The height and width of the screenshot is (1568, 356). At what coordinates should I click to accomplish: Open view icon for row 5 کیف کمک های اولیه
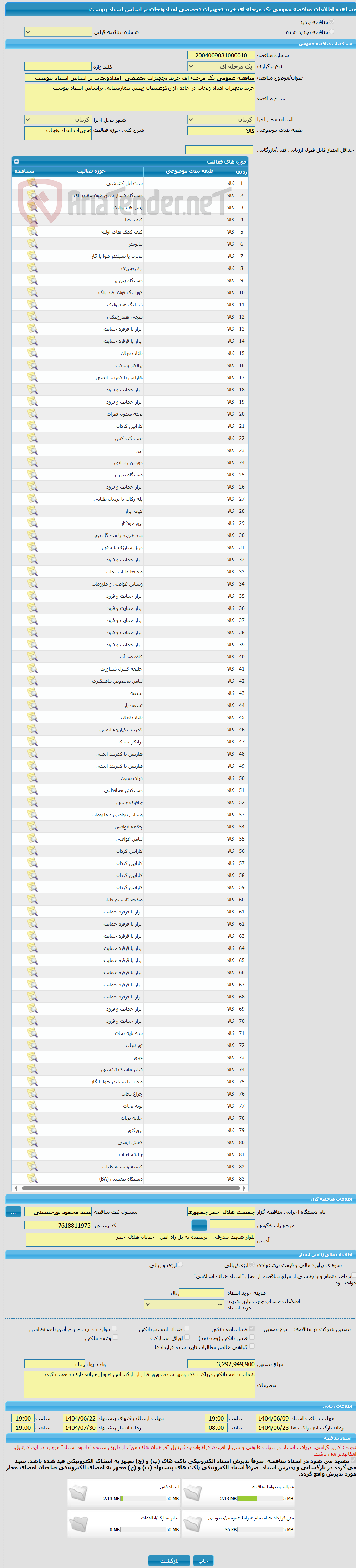[32, 232]
